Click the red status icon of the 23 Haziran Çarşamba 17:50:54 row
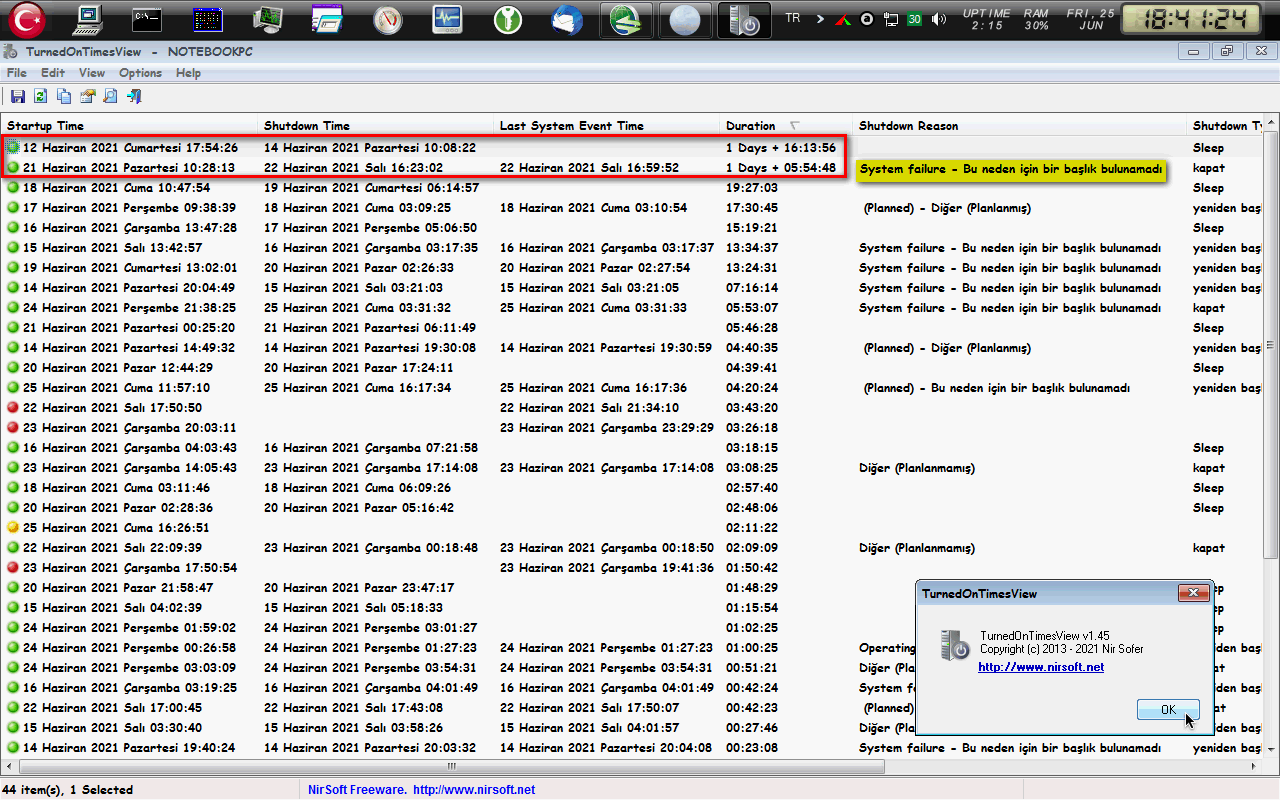The height and width of the screenshot is (800, 1280). [x=13, y=568]
